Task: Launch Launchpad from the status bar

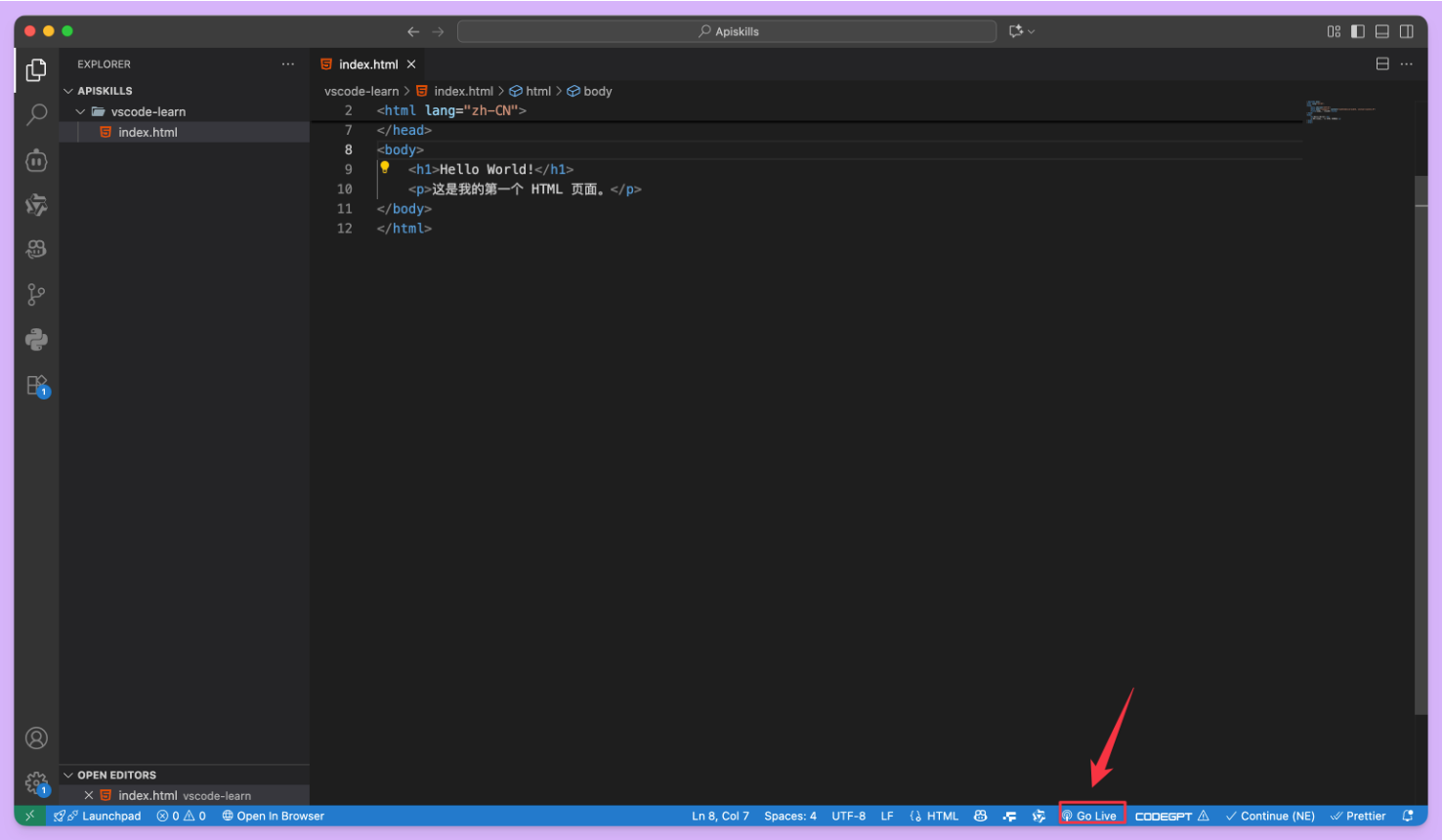Action: (x=98, y=815)
